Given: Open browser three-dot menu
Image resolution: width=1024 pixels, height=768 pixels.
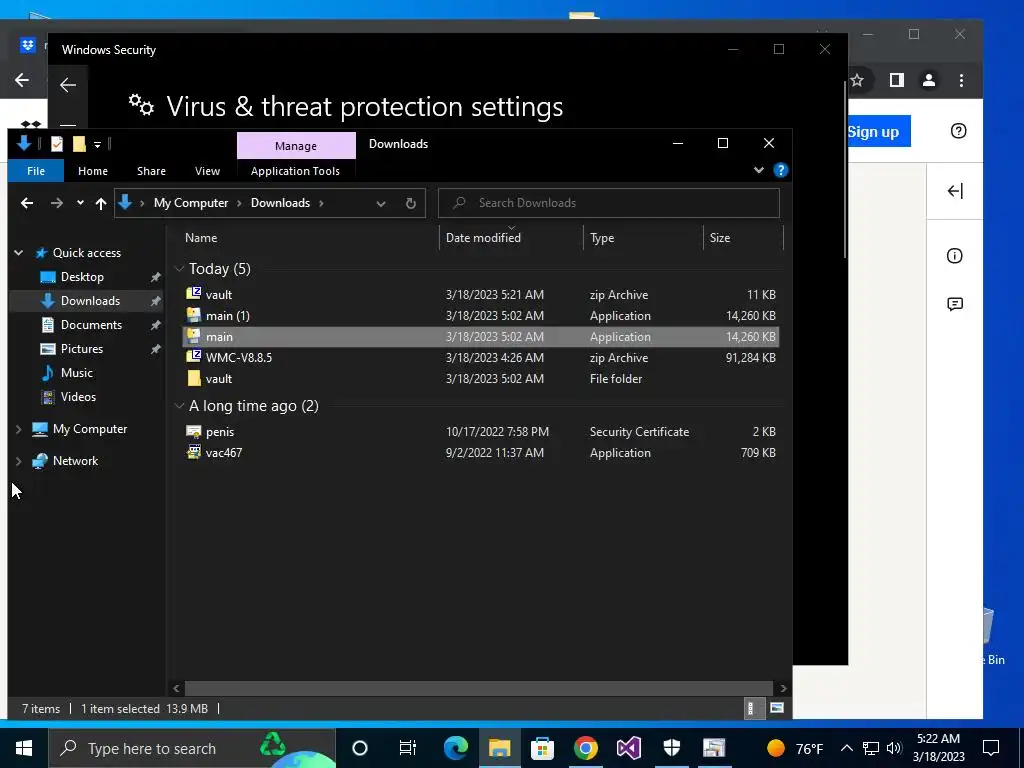Looking at the screenshot, I should (x=961, y=80).
